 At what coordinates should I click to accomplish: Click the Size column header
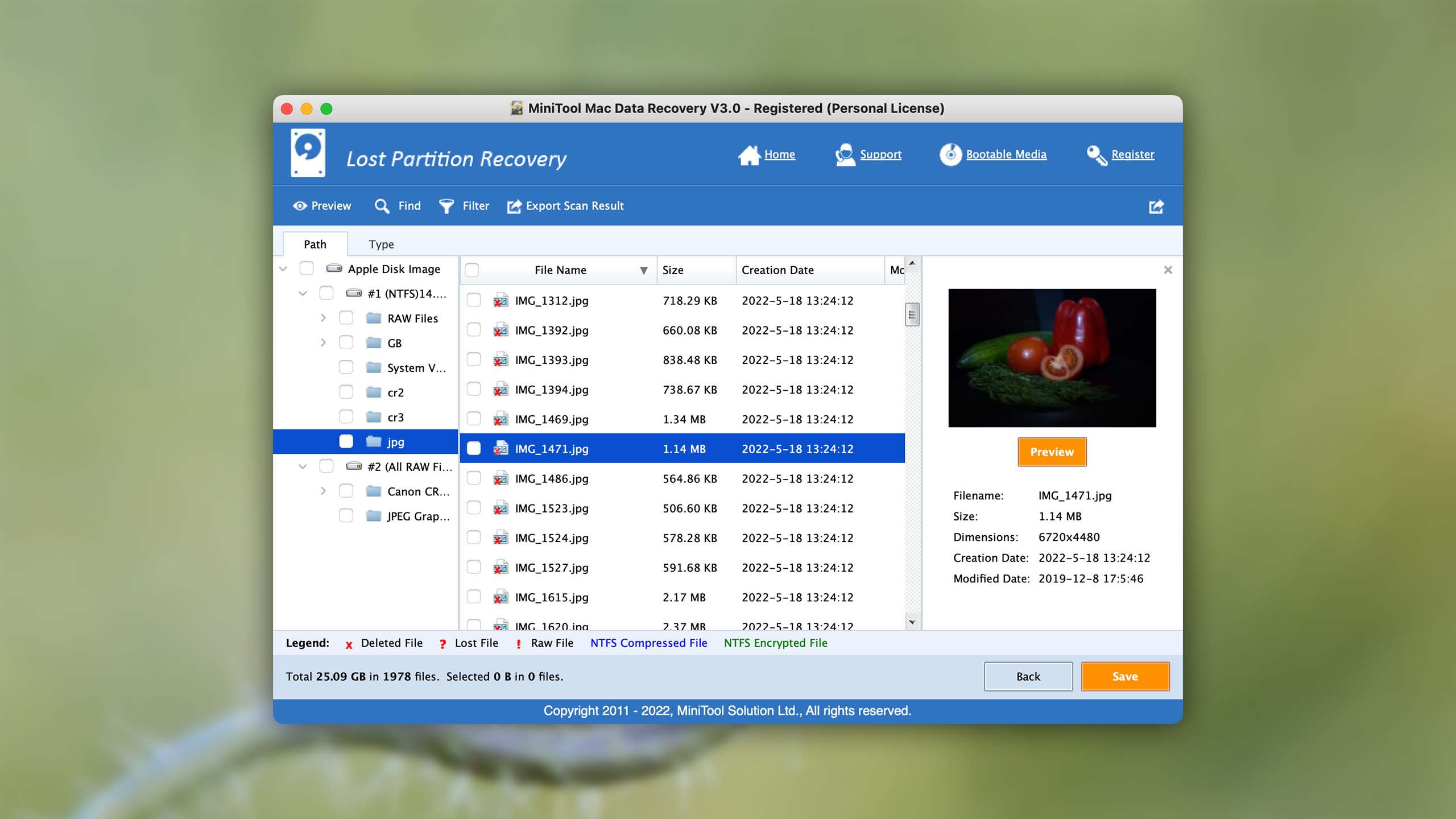pos(696,270)
